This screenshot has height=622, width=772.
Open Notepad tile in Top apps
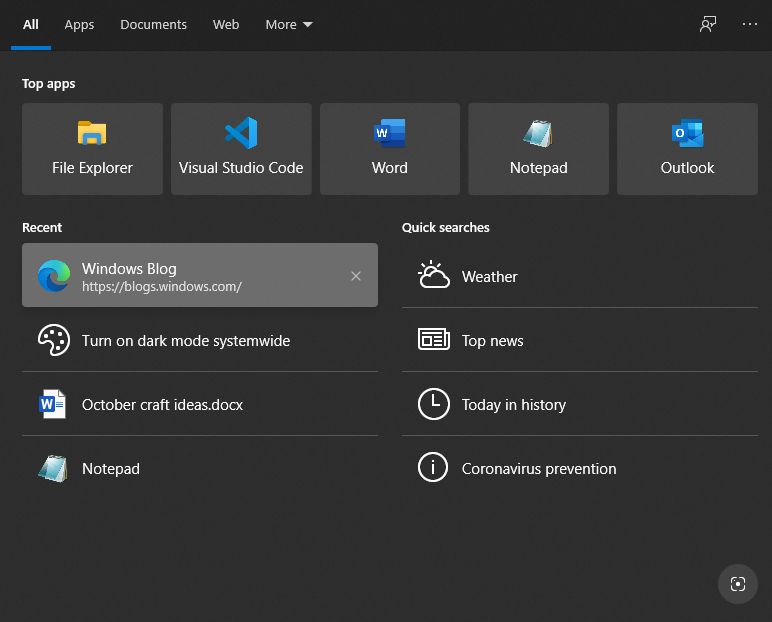point(539,149)
